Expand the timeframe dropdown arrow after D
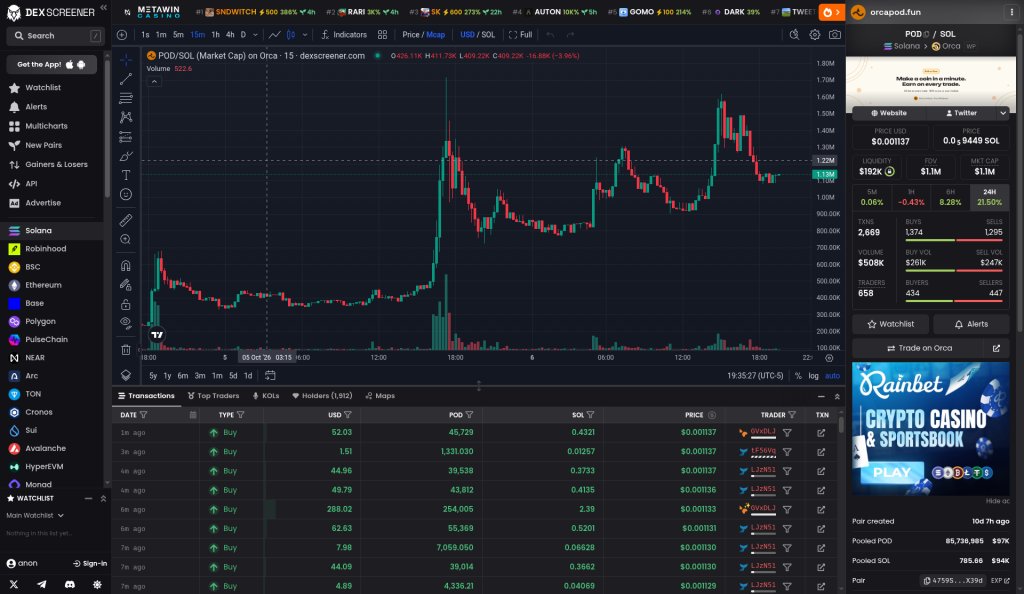 (255, 35)
